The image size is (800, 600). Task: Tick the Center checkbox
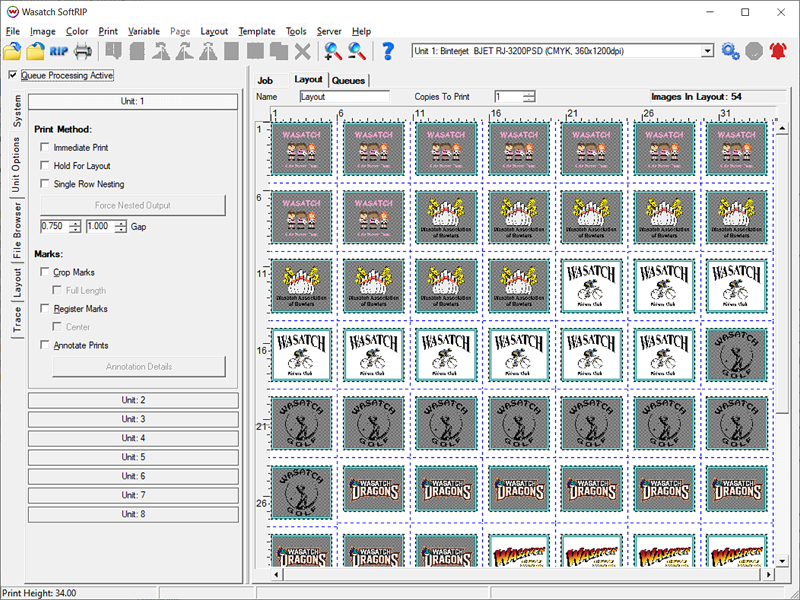click(57, 327)
